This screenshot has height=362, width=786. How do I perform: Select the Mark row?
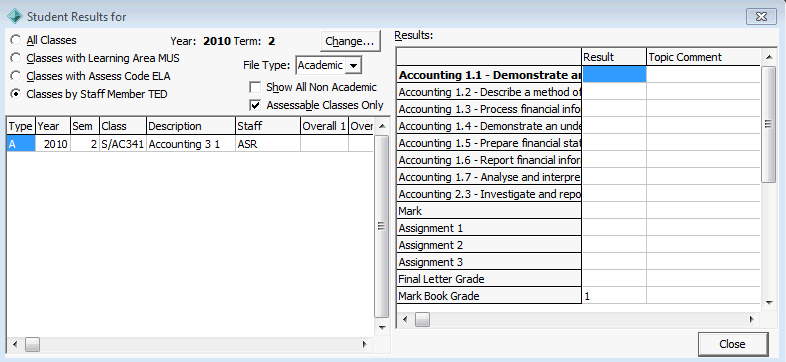tap(489, 211)
